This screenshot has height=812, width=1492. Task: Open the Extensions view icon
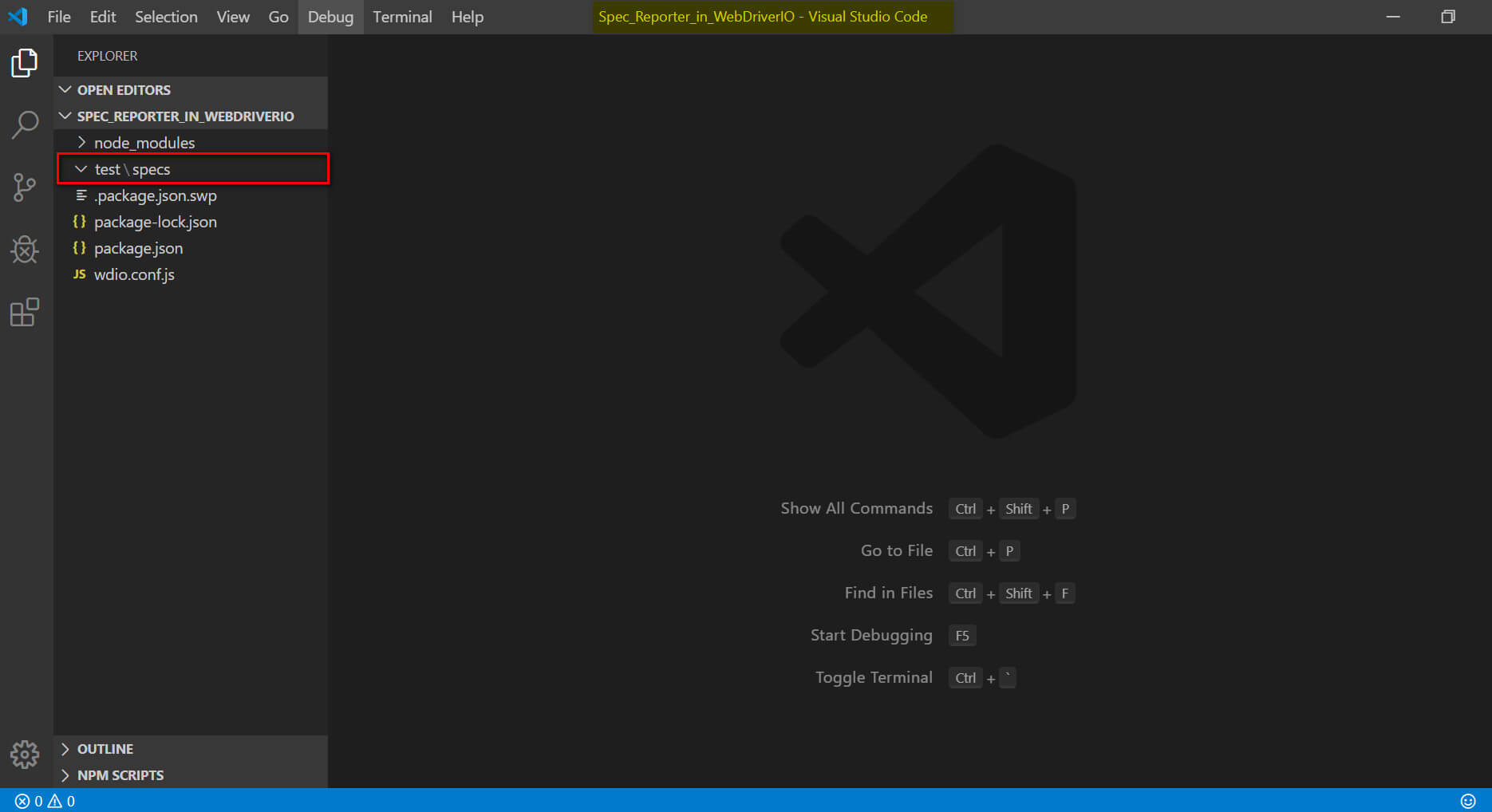pyautogui.click(x=25, y=312)
